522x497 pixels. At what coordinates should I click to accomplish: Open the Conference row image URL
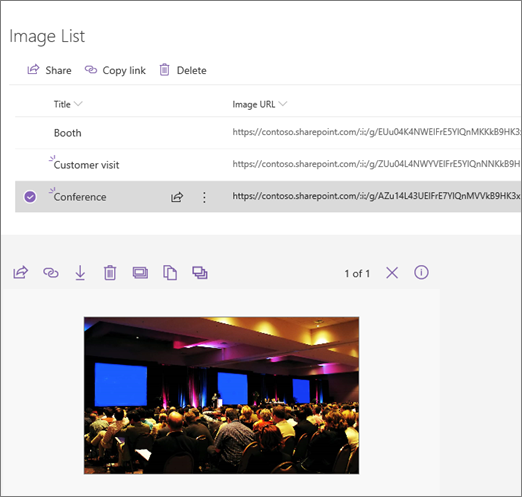click(376, 196)
